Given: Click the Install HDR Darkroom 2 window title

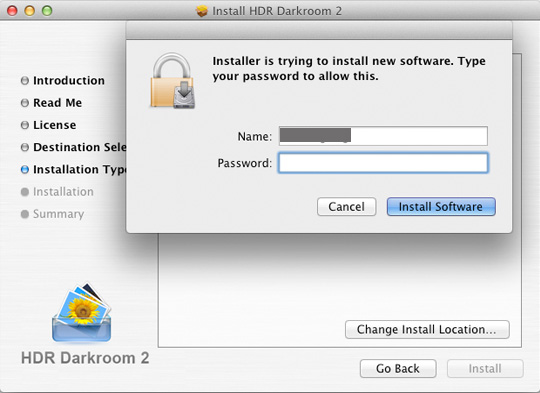Looking at the screenshot, I should click(277, 11).
